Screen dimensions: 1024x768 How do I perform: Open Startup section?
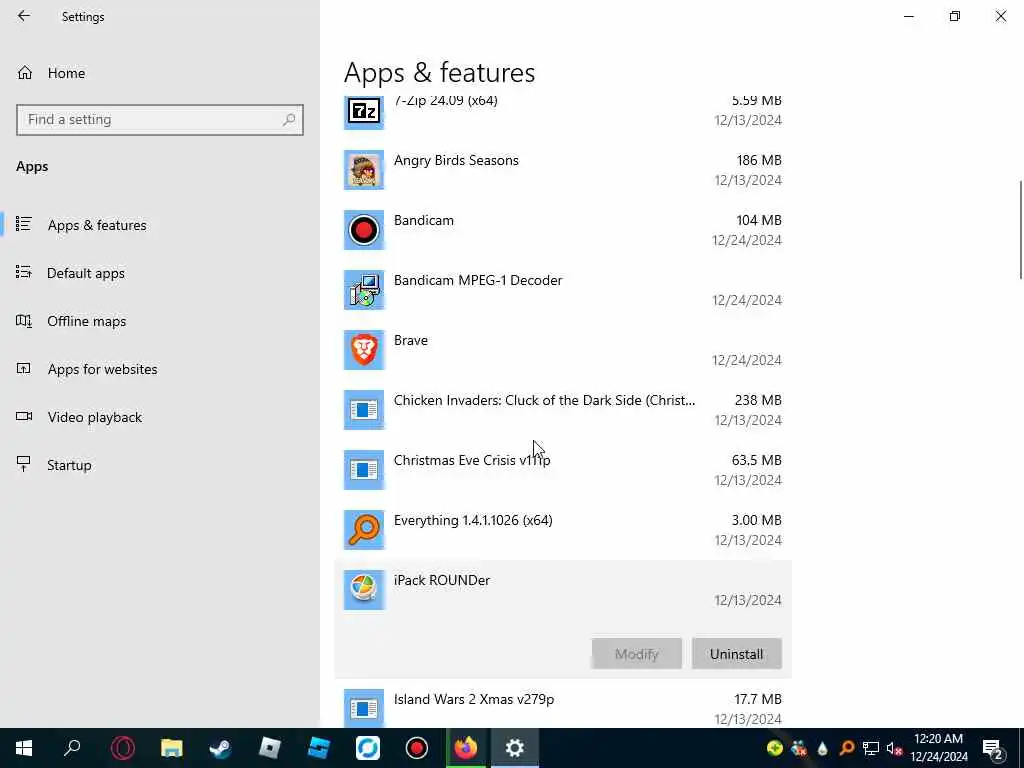click(69, 465)
